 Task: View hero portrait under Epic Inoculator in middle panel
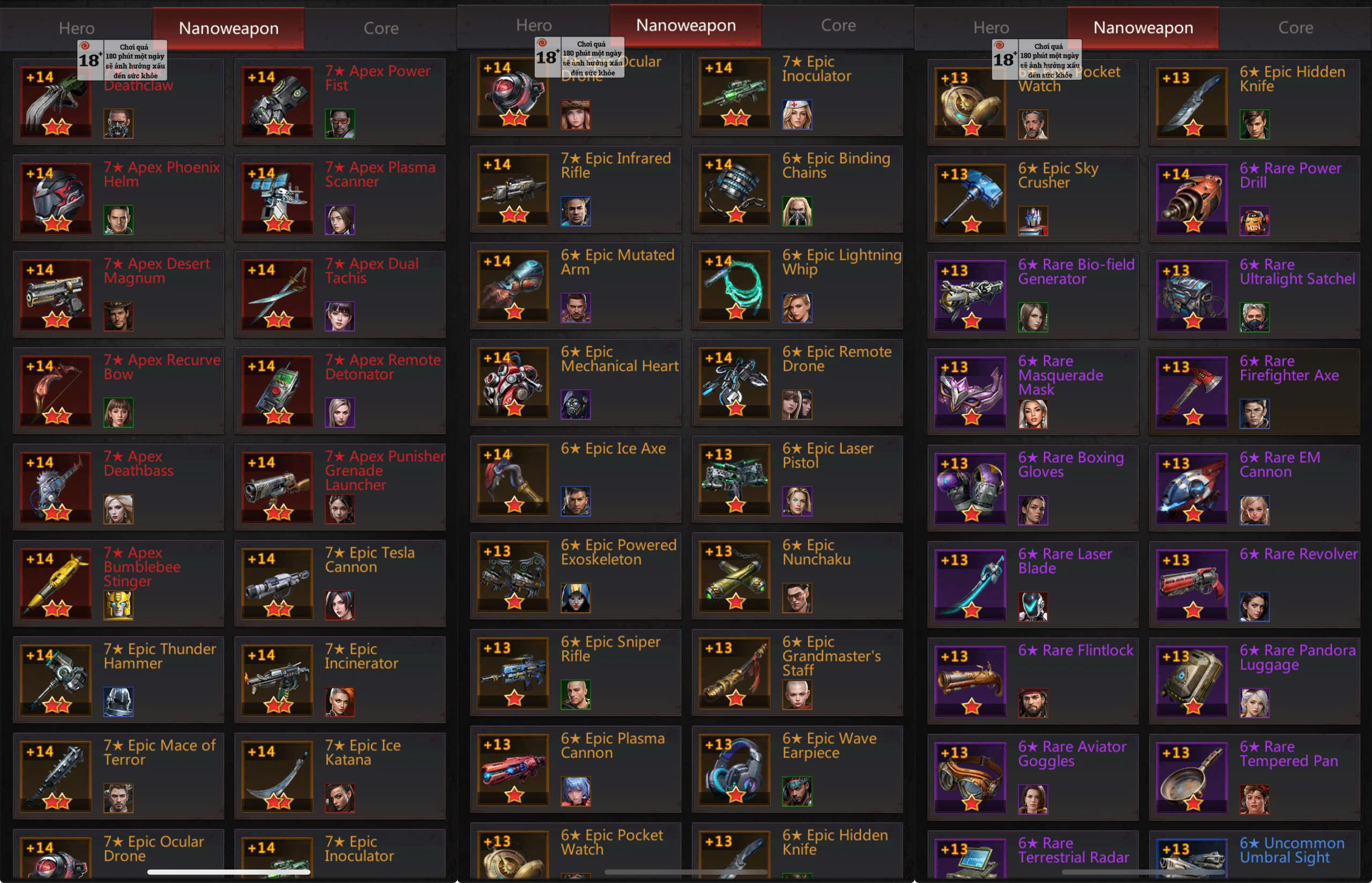pos(797,115)
